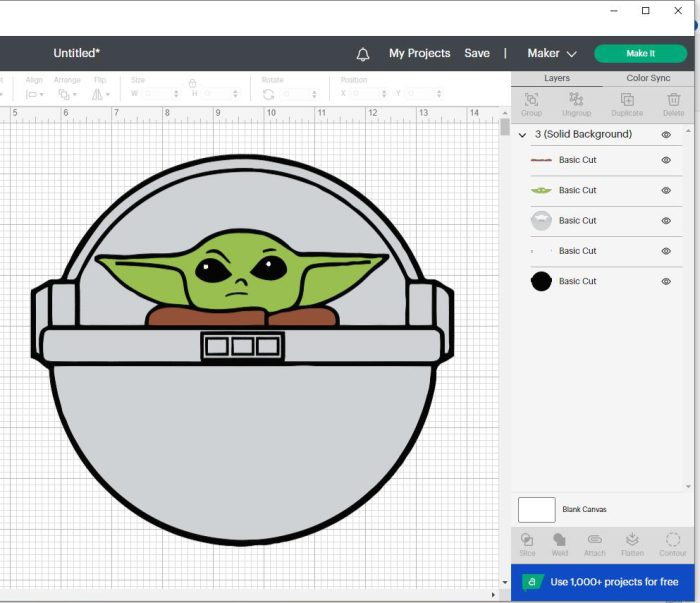Click Use 1,000+ projects for free banner
This screenshot has height=603, width=700.
click(x=603, y=582)
